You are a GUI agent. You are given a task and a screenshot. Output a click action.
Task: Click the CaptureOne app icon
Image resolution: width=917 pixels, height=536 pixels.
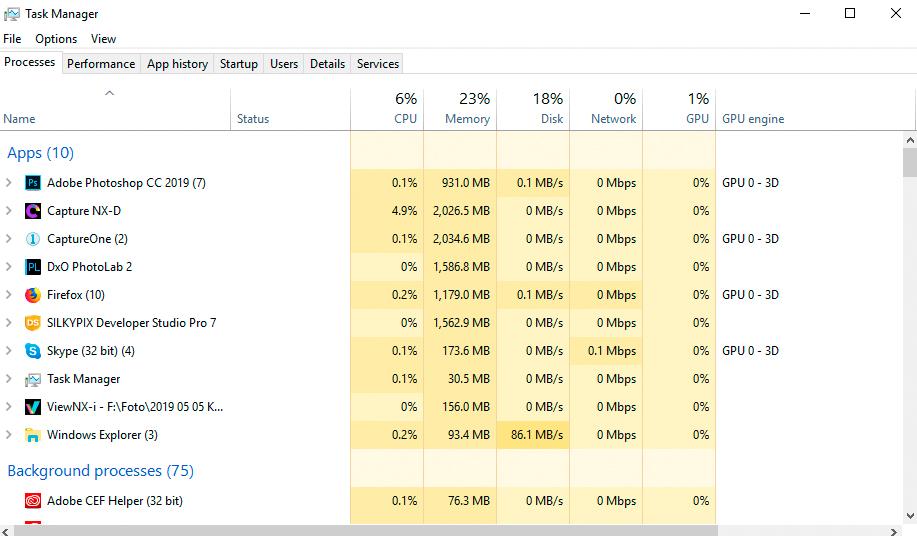33,239
